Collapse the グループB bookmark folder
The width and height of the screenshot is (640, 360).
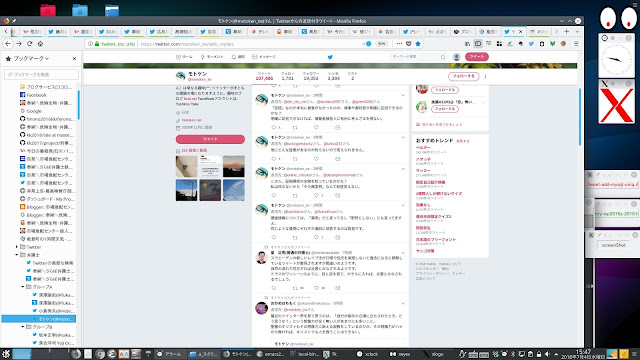[23, 327]
